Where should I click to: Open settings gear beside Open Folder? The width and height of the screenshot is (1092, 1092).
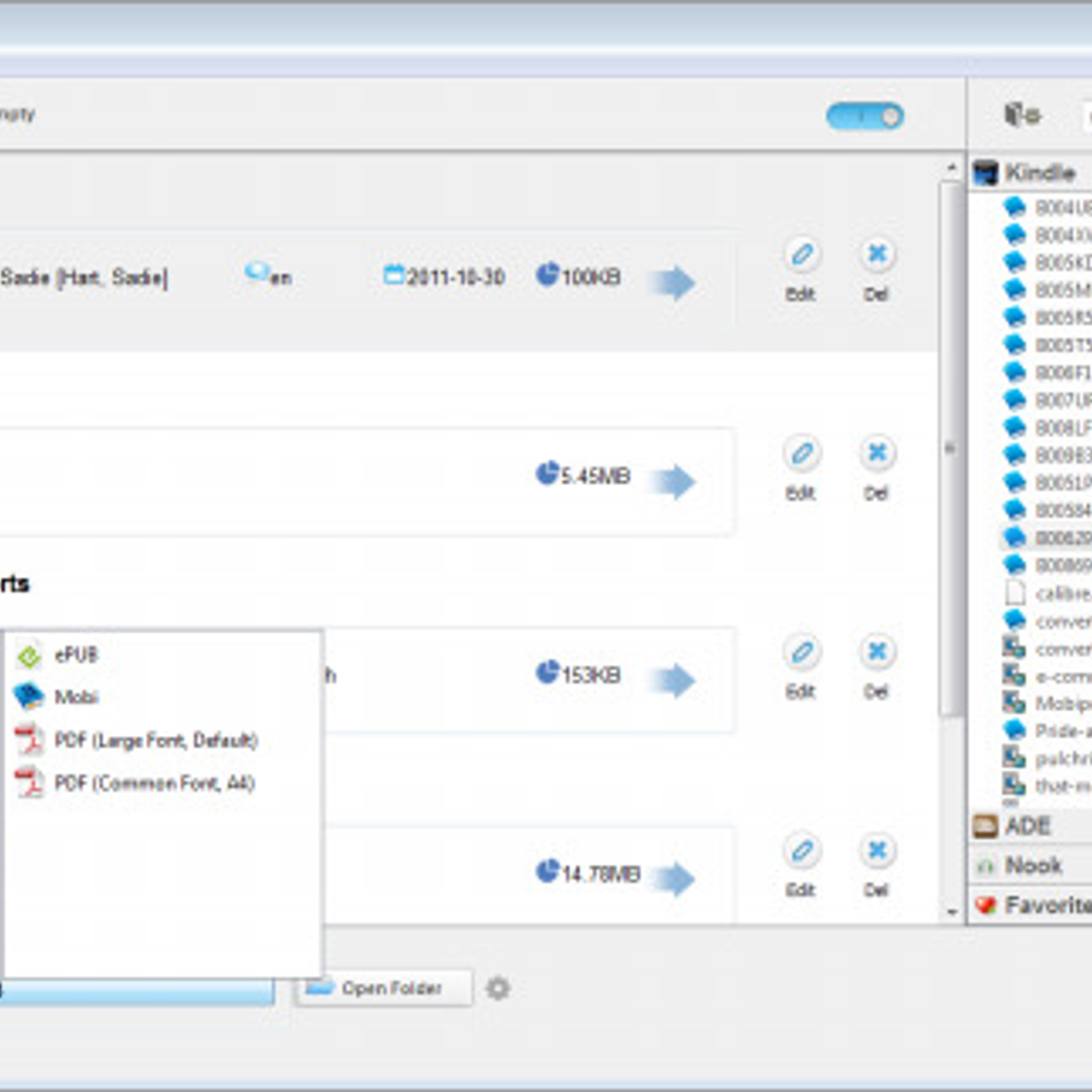[x=498, y=988]
